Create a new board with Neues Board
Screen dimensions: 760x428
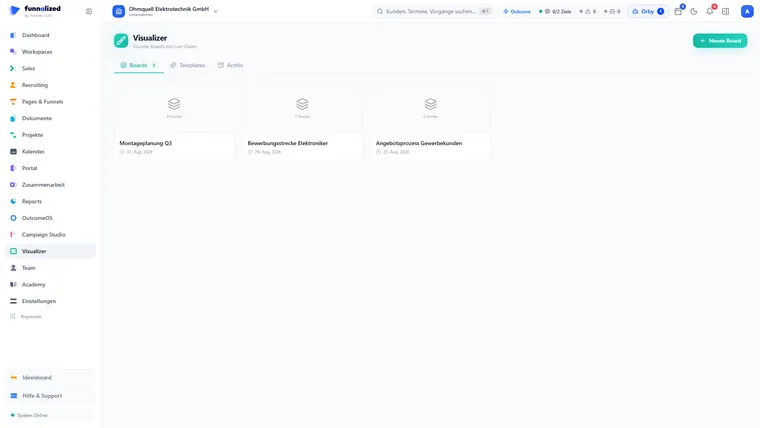(720, 41)
